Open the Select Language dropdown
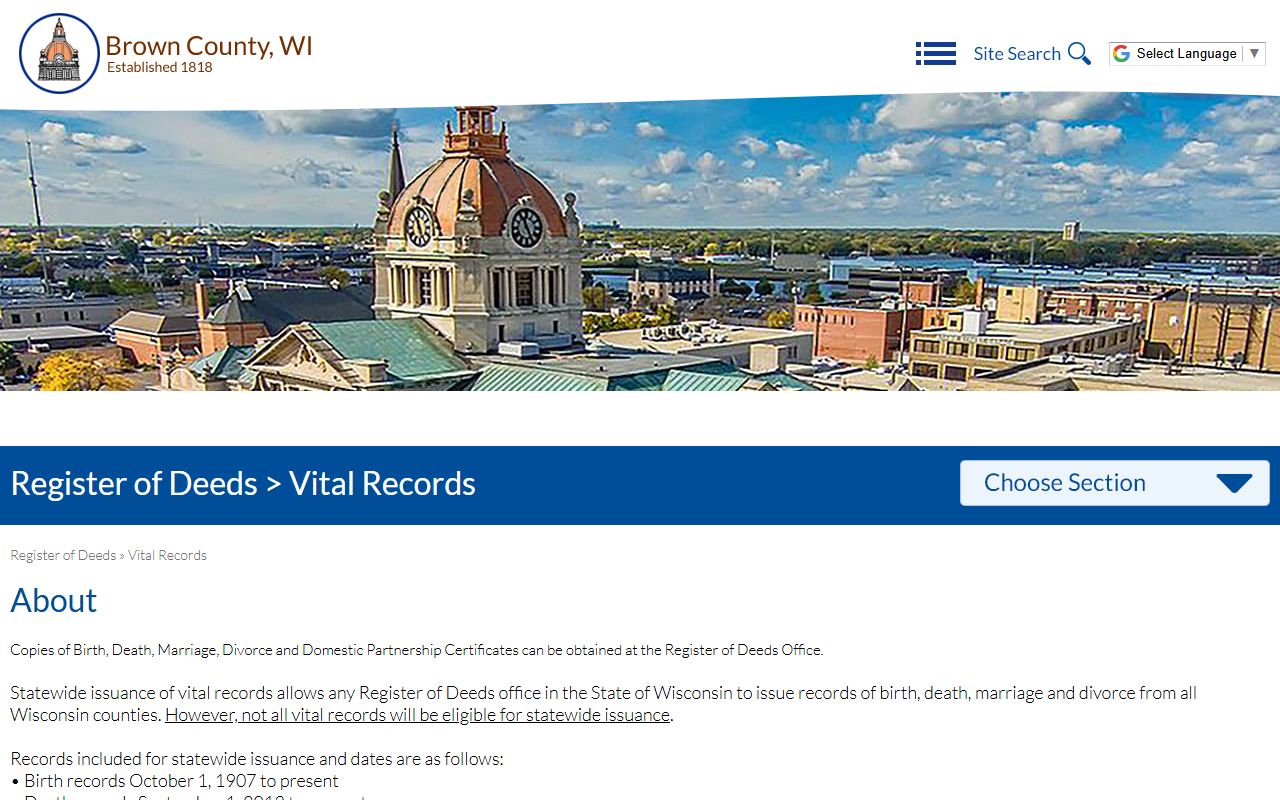This screenshot has height=800, width=1280. (1187, 54)
